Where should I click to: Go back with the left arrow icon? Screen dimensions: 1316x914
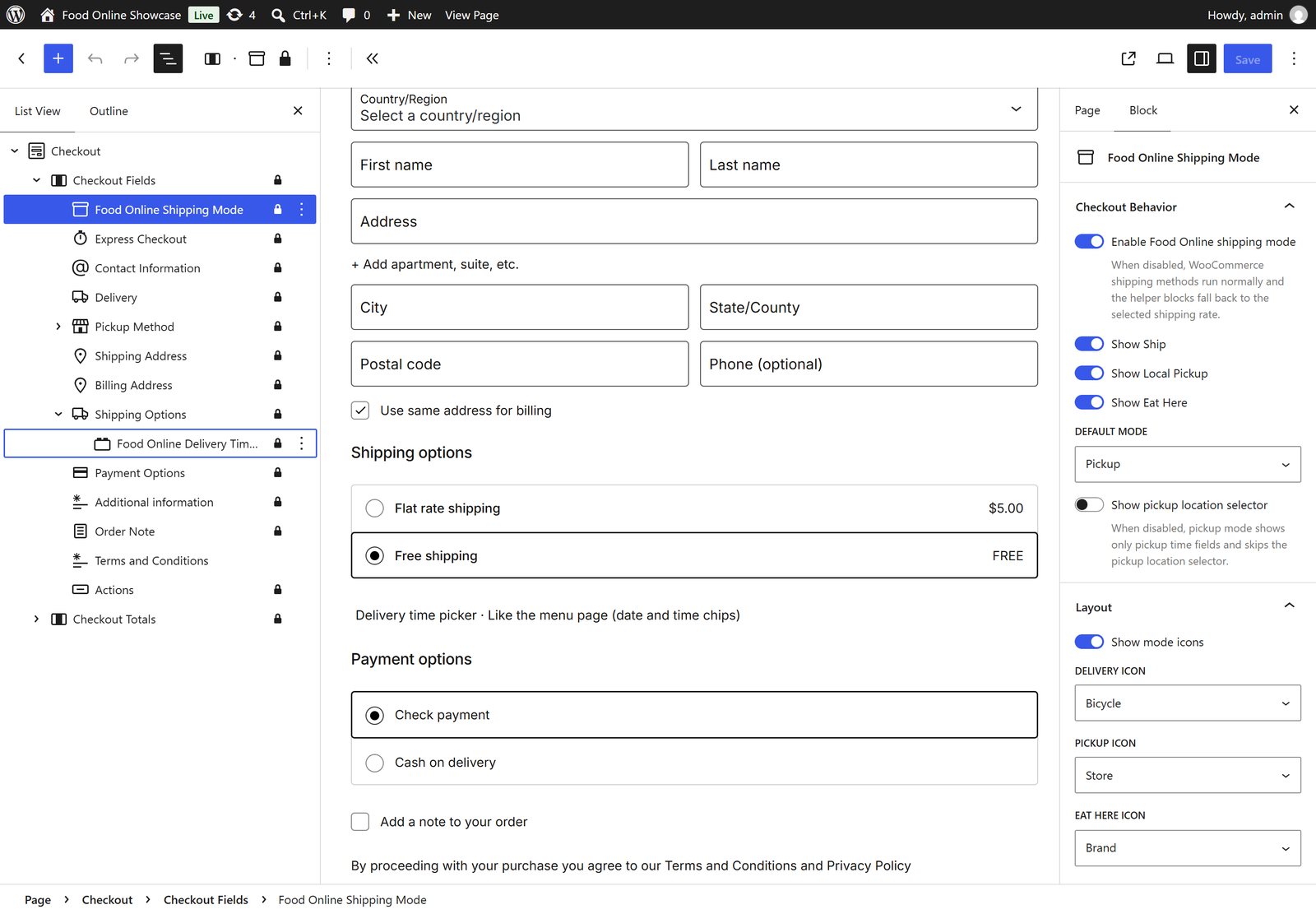(22, 58)
